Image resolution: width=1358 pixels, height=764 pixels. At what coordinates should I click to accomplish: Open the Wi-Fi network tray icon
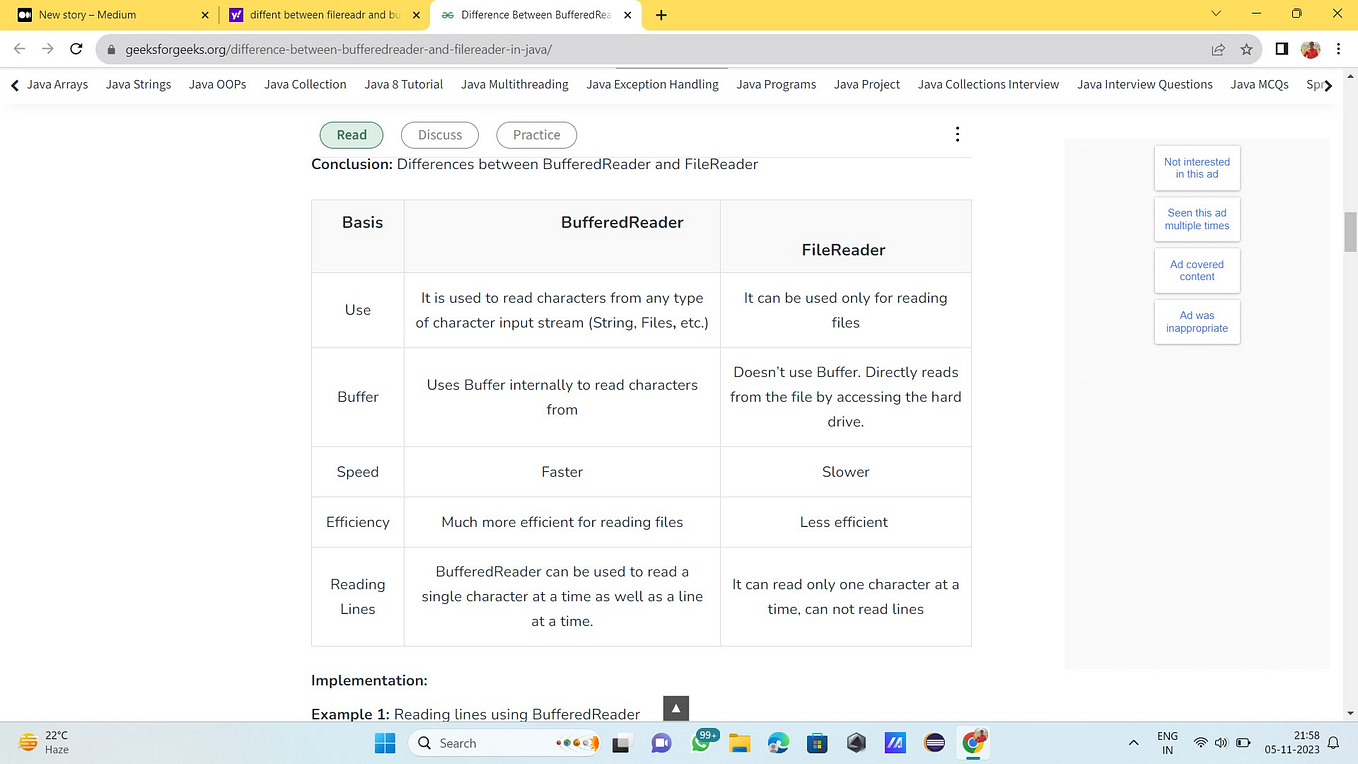[x=1201, y=743]
